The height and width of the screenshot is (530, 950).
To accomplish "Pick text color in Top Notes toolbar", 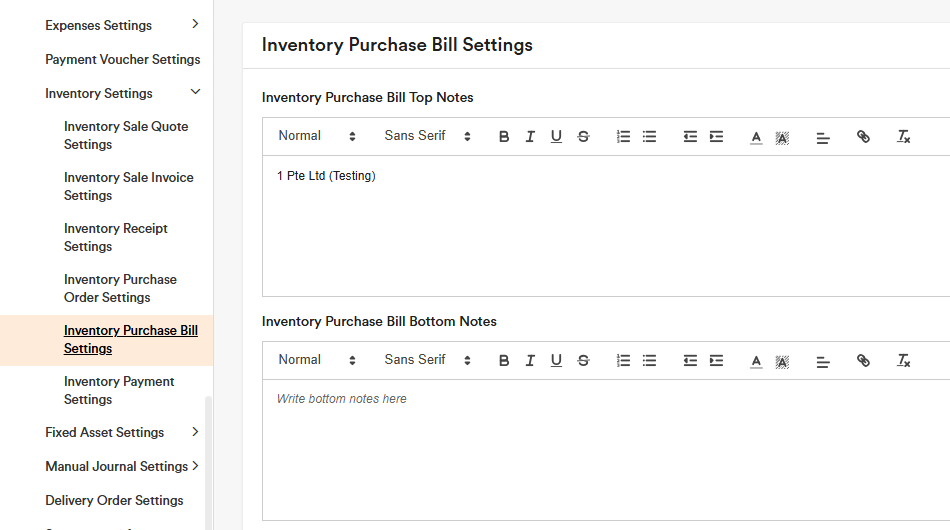I will [x=756, y=137].
